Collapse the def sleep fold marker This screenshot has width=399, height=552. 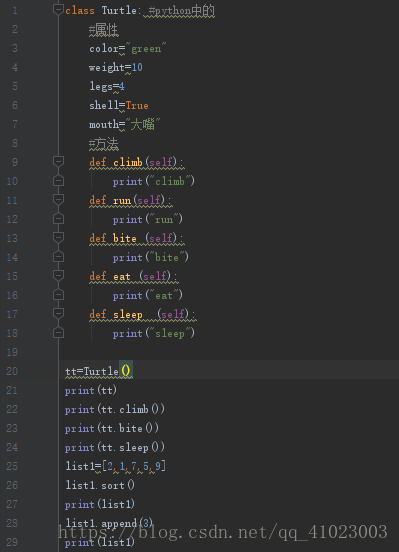point(58,314)
